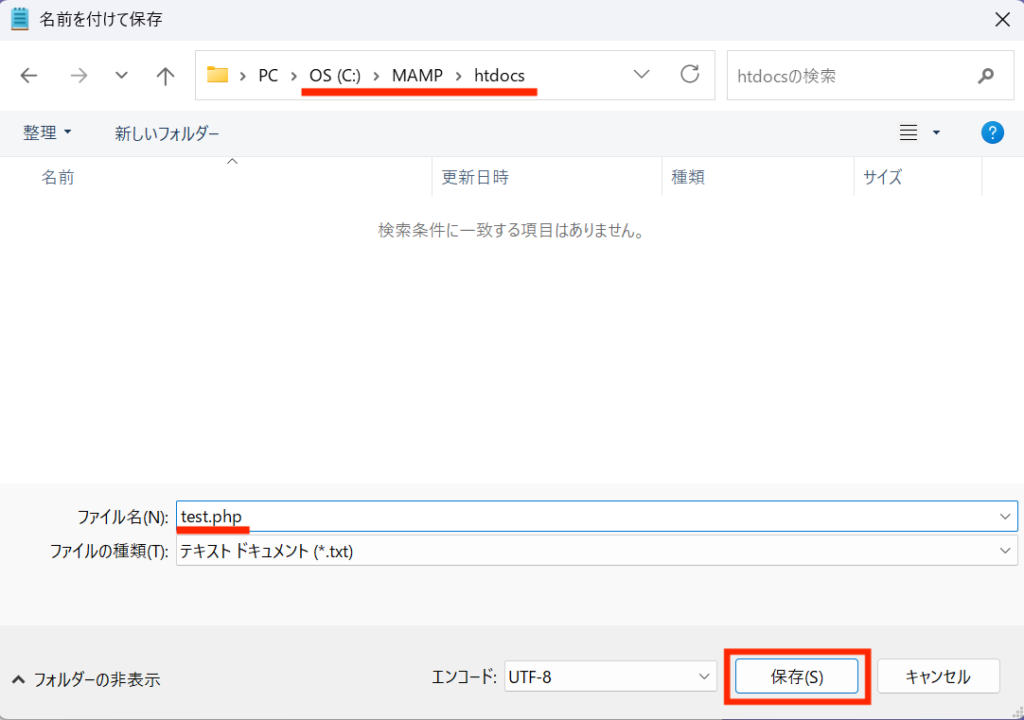Go back with the left arrow
Image resolution: width=1024 pixels, height=720 pixels.
point(29,76)
